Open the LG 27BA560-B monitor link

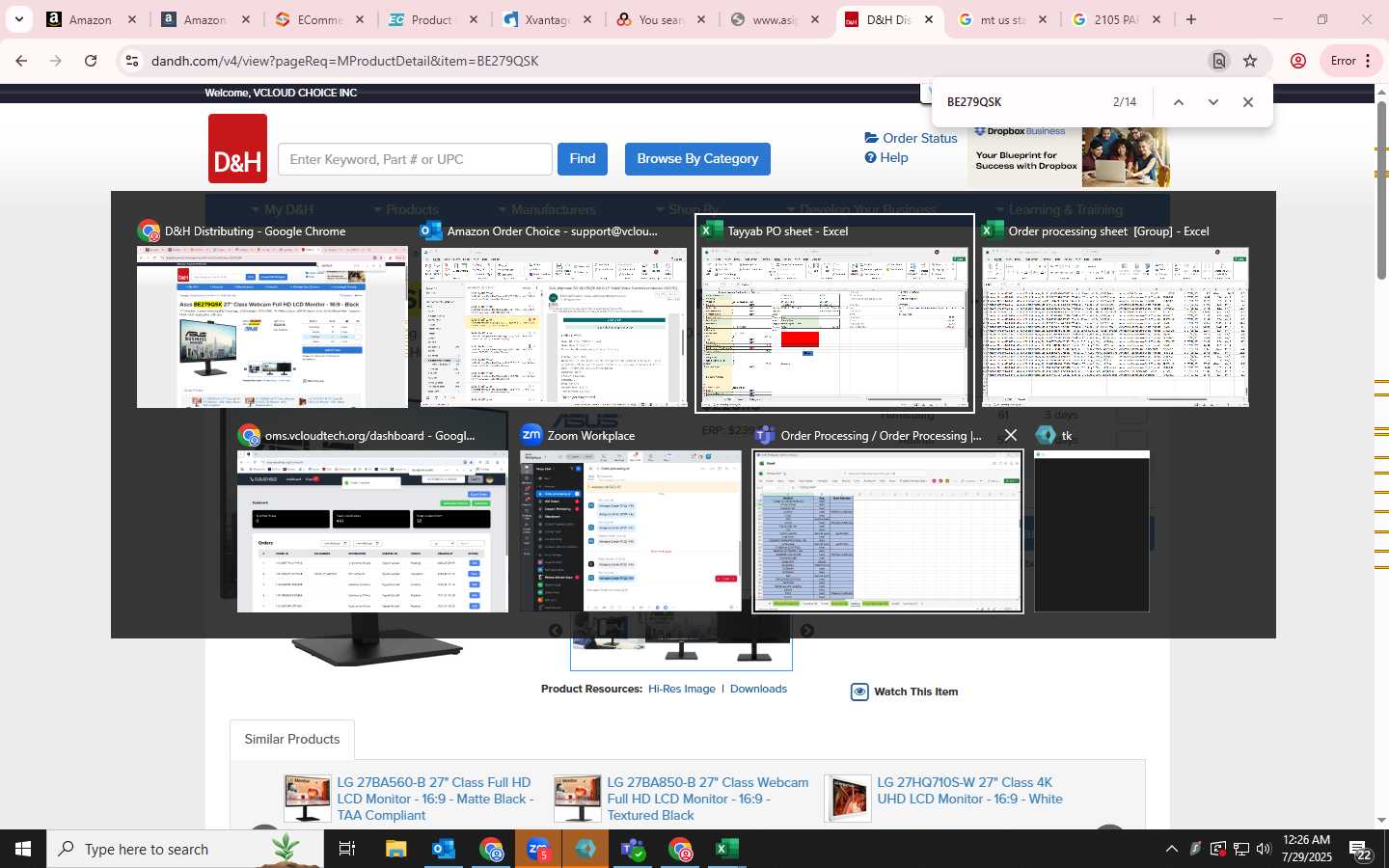pos(435,799)
